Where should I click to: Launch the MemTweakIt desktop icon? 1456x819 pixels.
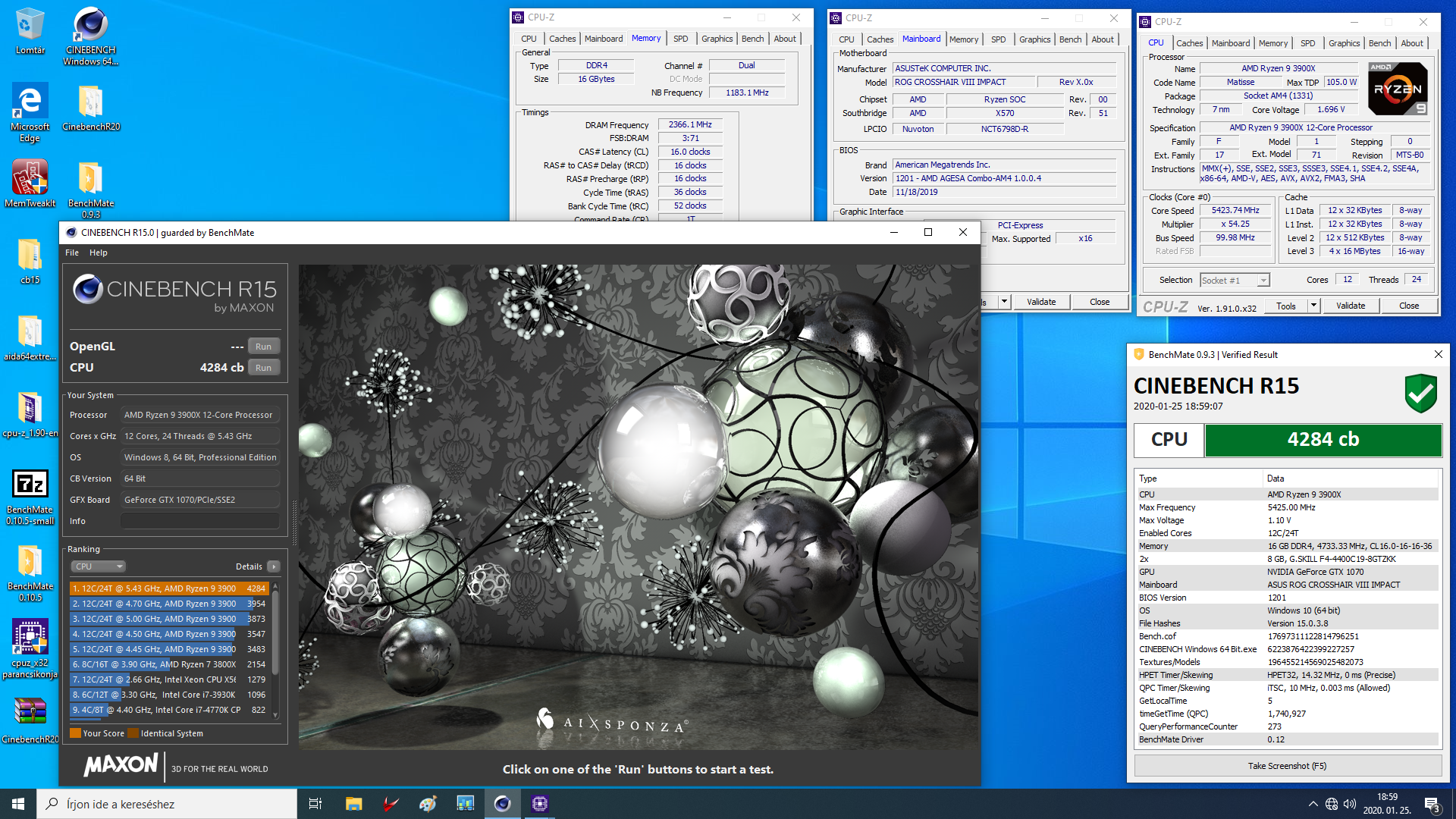tap(30, 184)
